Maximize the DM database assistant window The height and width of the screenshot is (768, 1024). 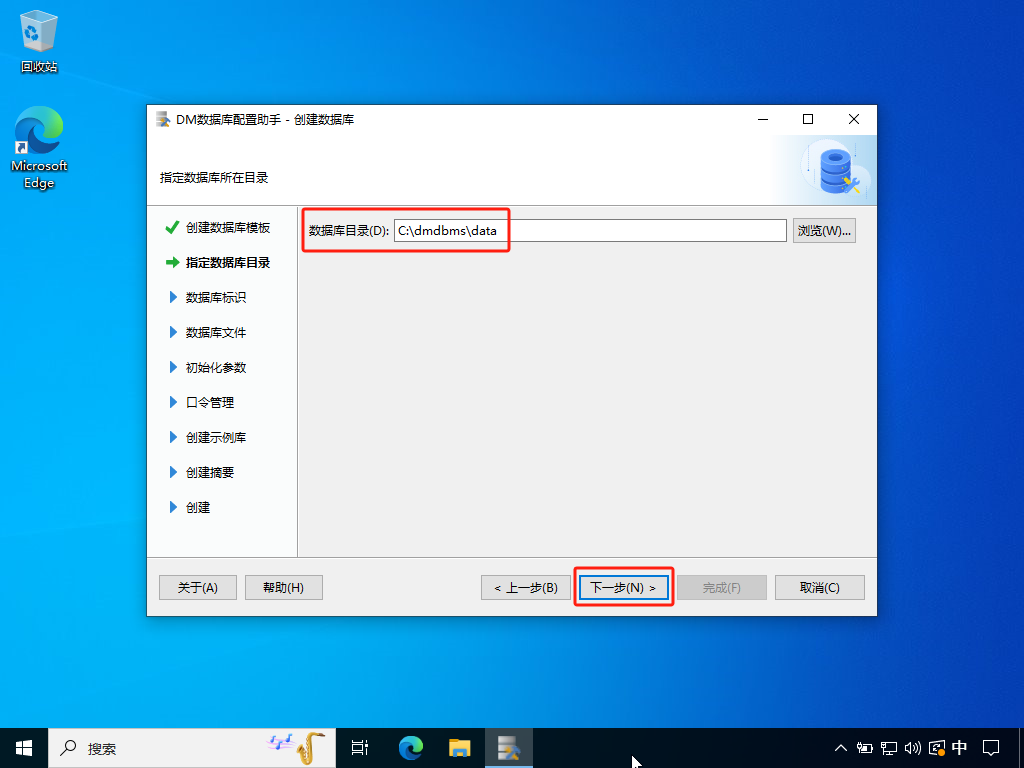click(808, 119)
